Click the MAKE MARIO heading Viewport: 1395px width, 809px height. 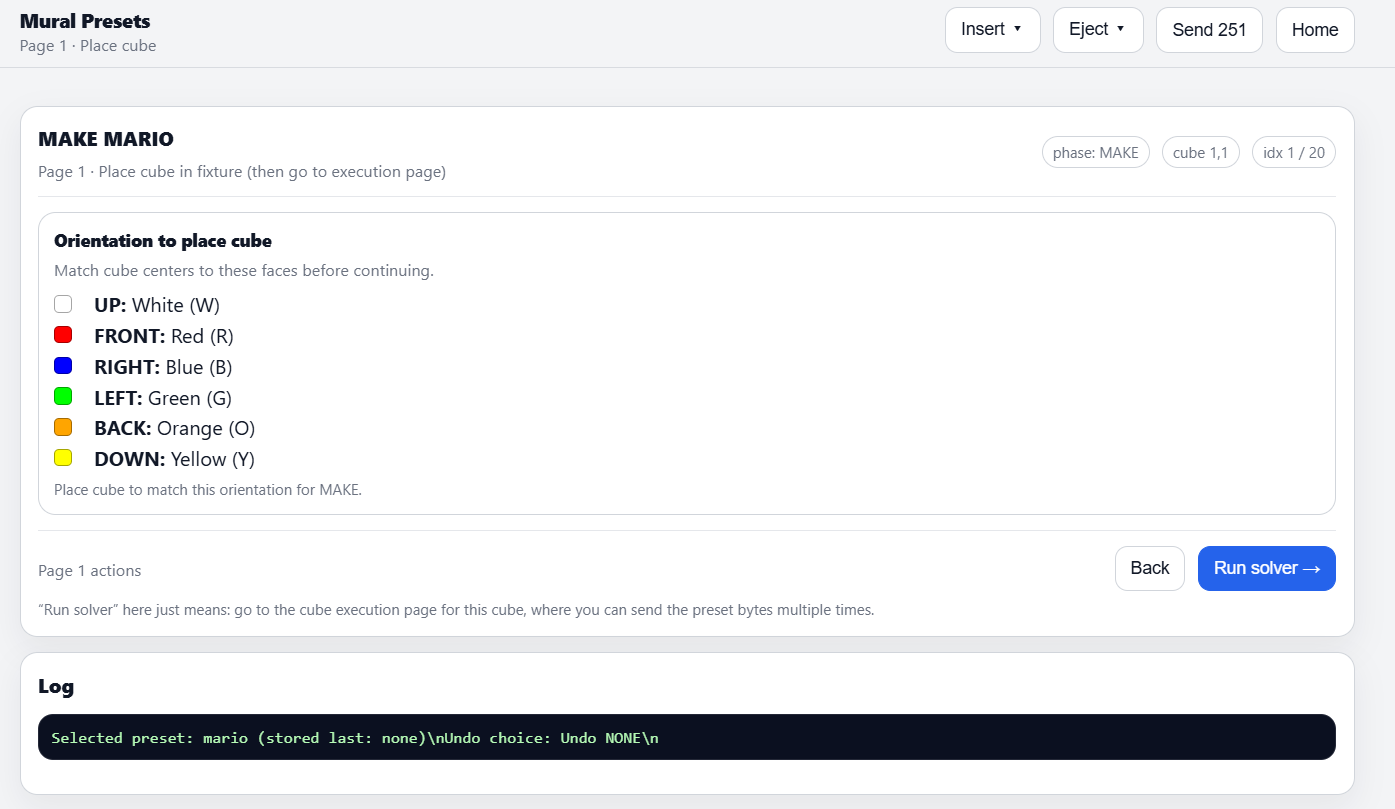tap(106, 139)
